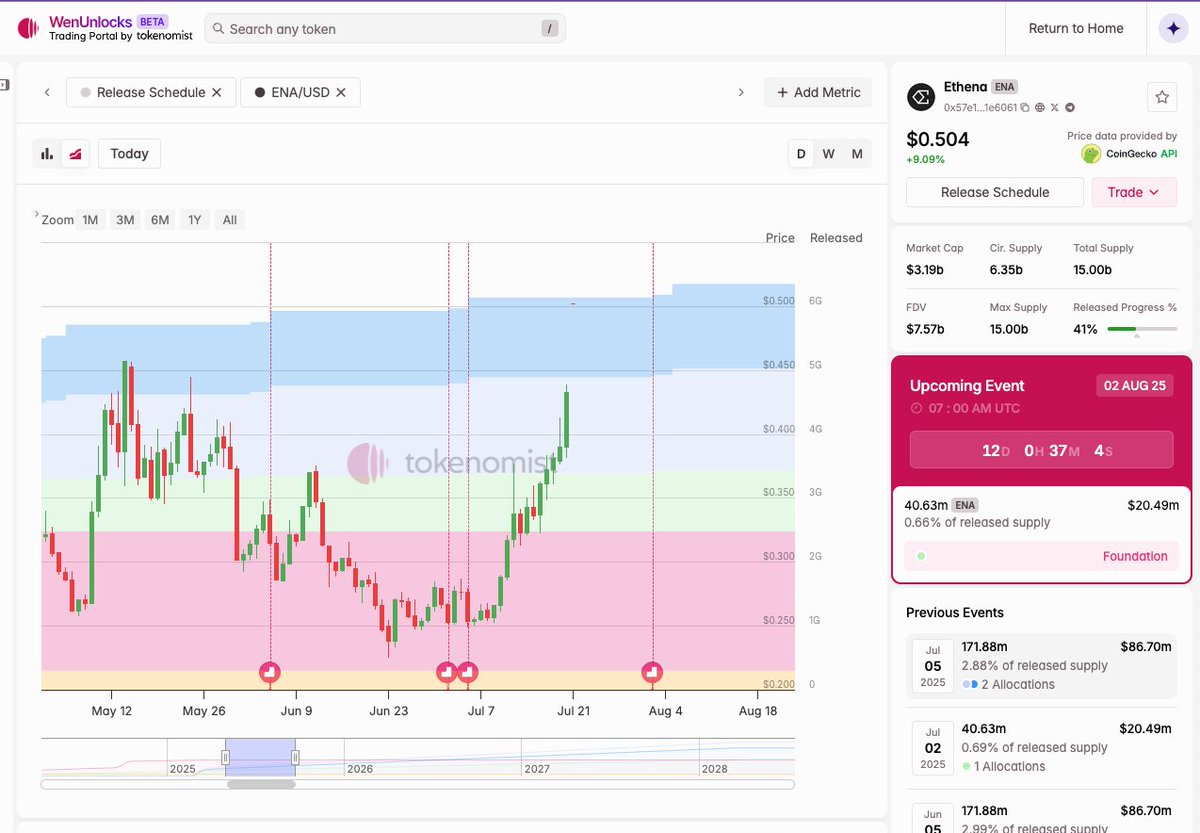The width and height of the screenshot is (1200, 833).
Task: Set zoom range to 1Y
Action: pos(194,220)
